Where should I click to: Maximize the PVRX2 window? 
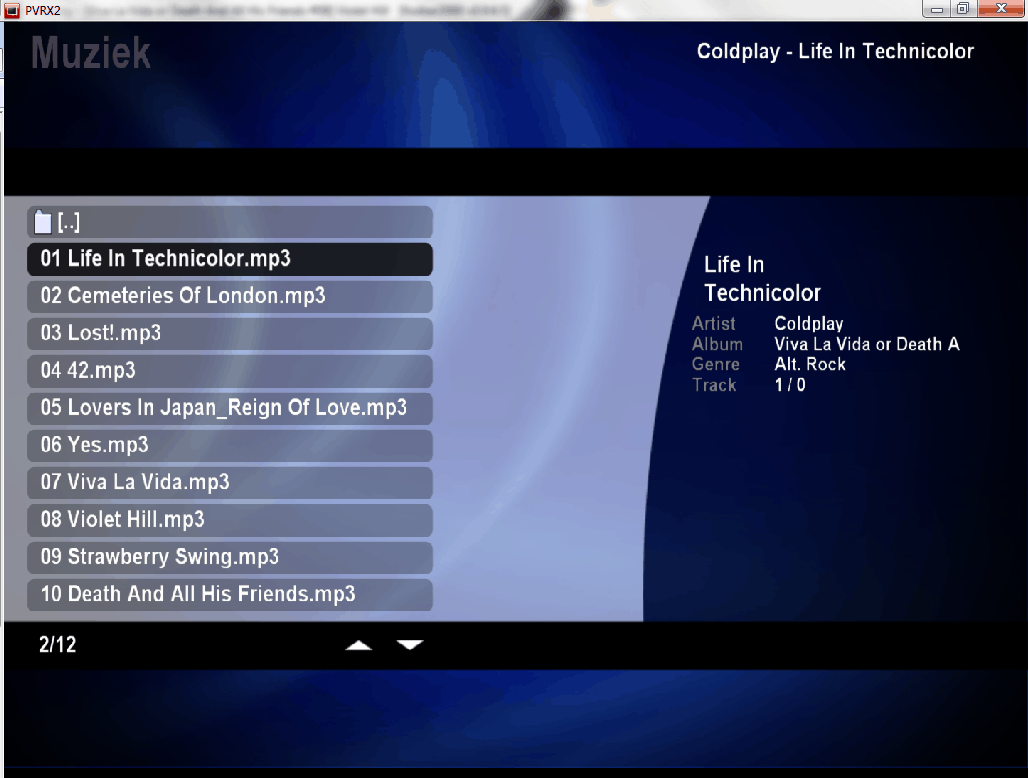pyautogui.click(x=963, y=9)
